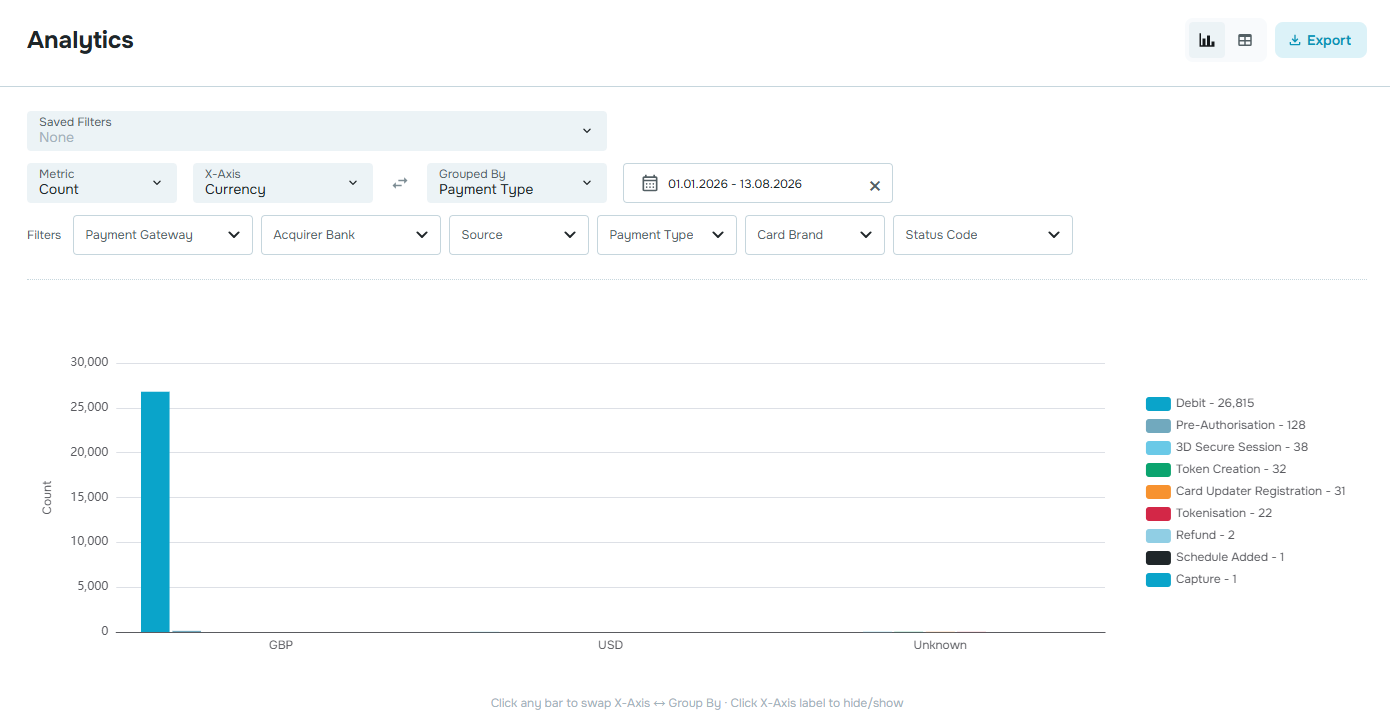The image size is (1390, 723).
Task: Click the Analytics page heading
Action: coord(80,40)
